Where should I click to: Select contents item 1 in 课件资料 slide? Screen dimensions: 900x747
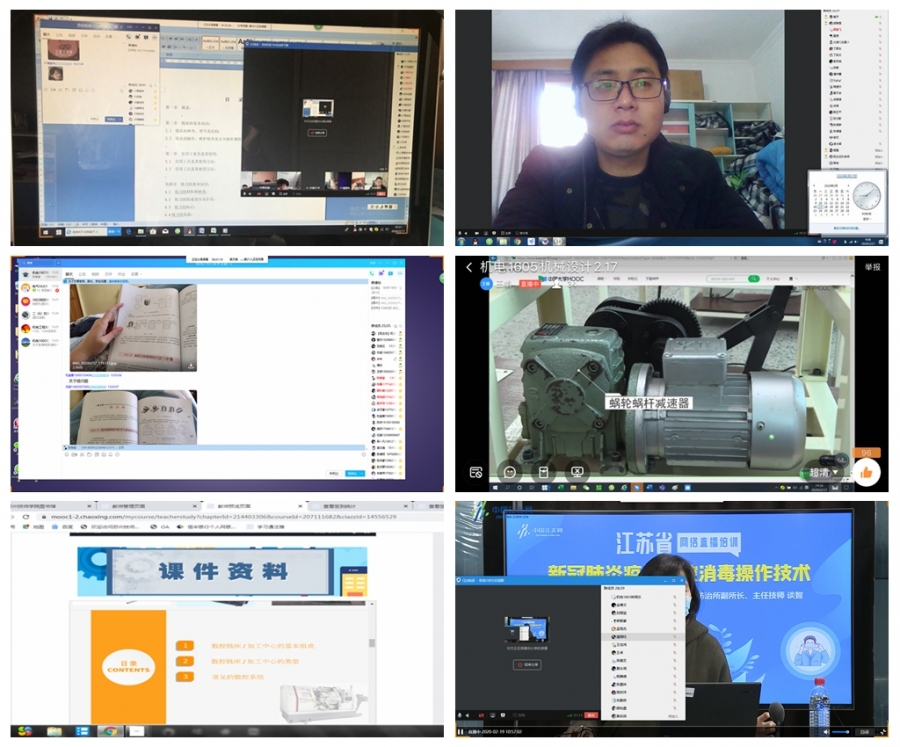click(185, 646)
